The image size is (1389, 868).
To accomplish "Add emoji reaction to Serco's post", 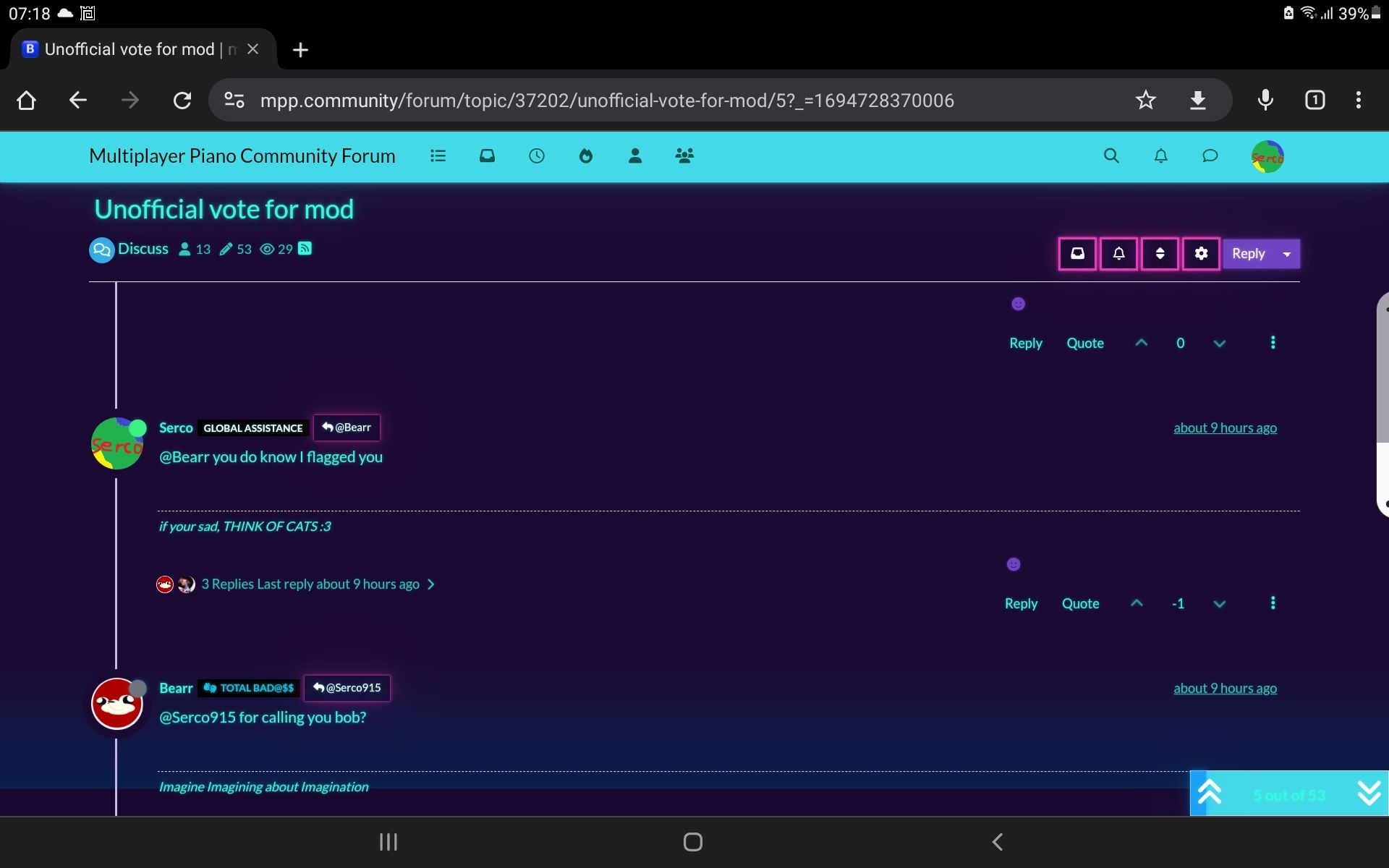I will 1014,564.
